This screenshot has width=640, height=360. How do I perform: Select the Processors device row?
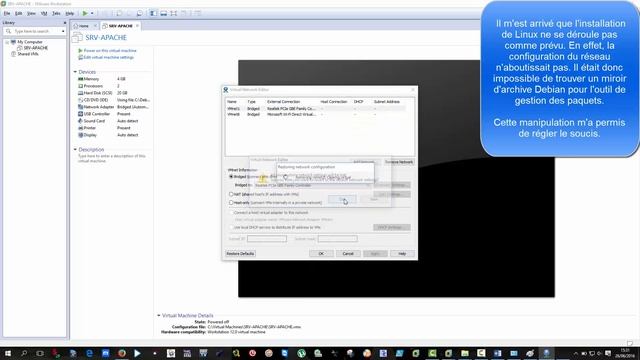[113, 86]
